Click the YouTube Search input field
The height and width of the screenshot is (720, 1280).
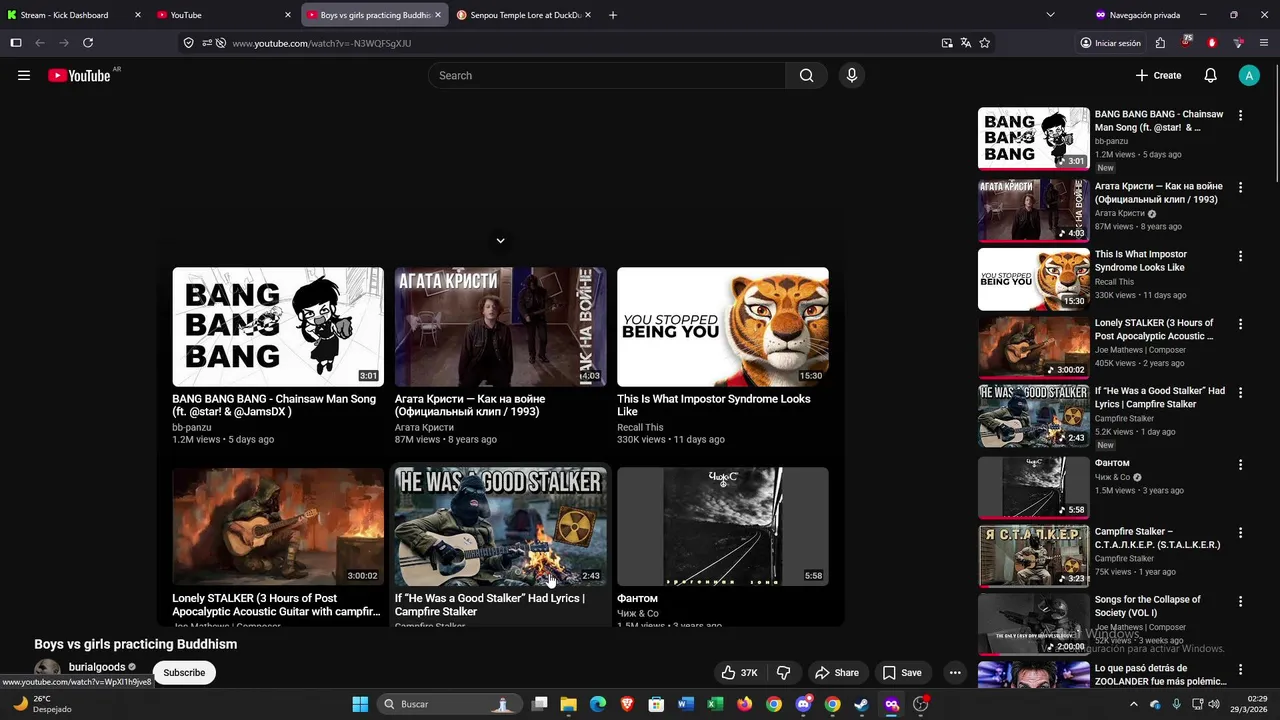[607, 75]
